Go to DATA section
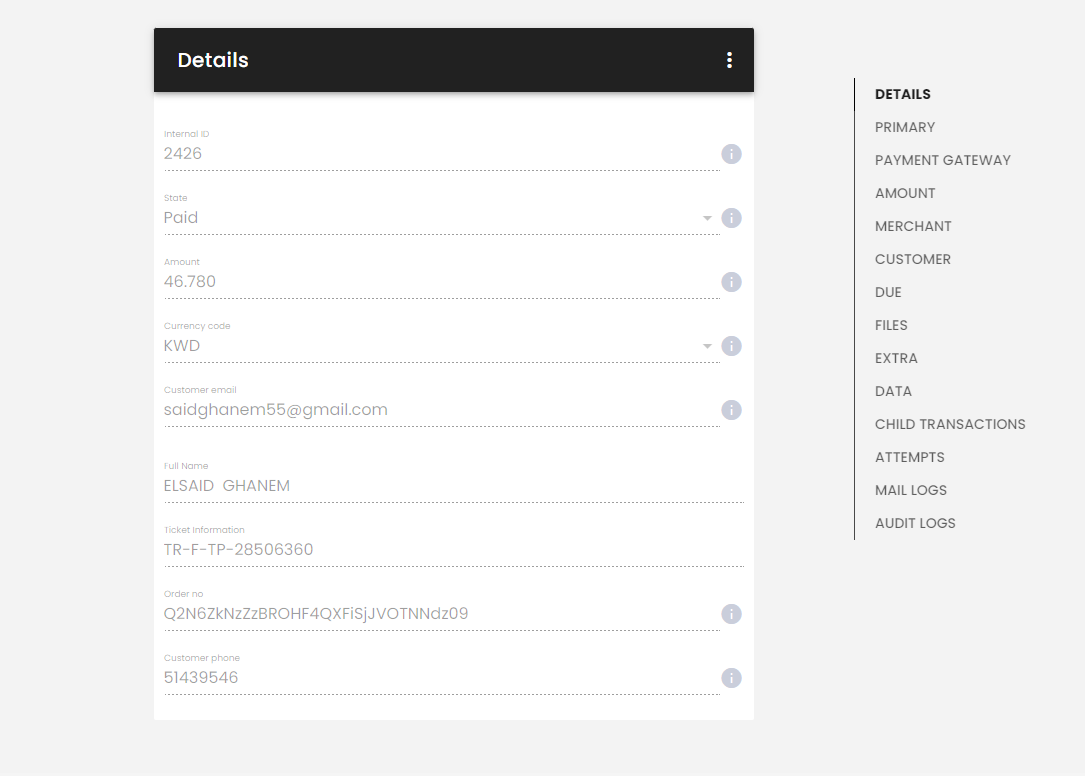Viewport: 1085px width, 776px height. (893, 391)
